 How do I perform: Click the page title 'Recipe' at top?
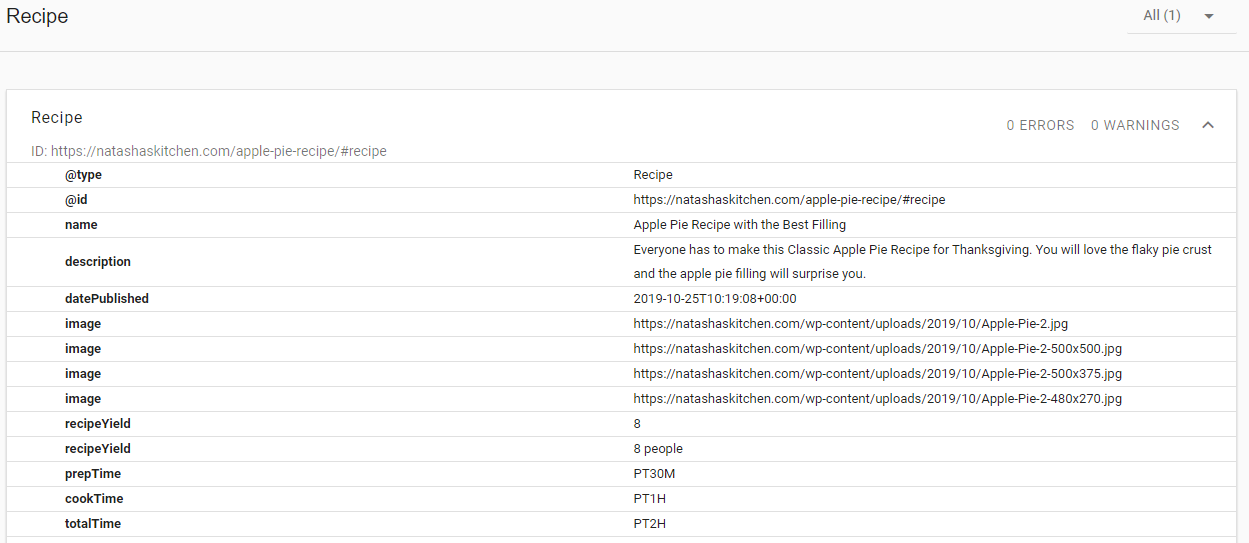[x=37, y=16]
